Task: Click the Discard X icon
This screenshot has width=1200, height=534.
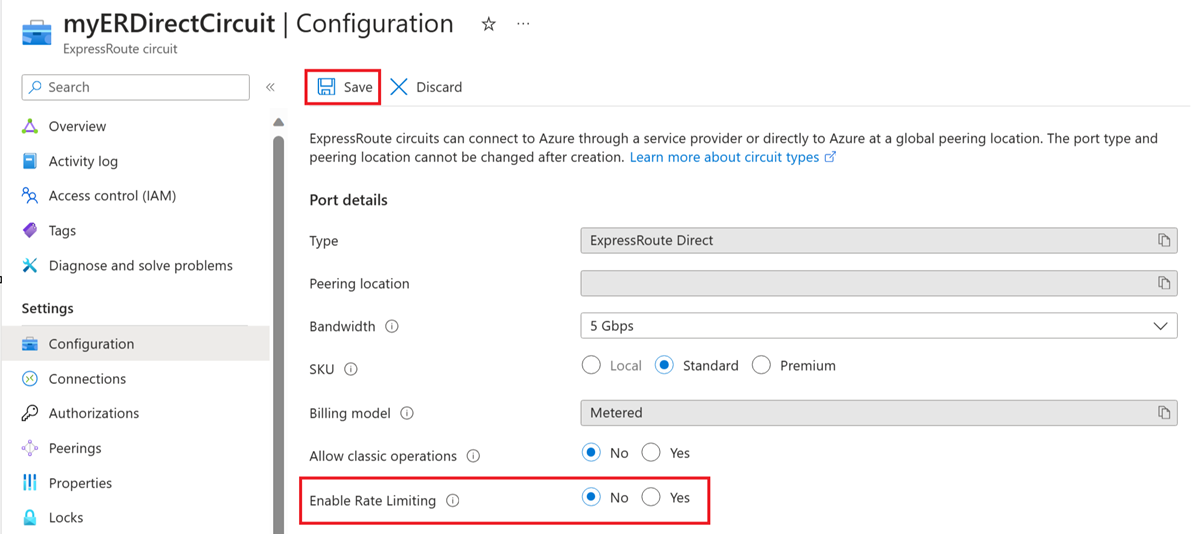Action: coord(399,87)
